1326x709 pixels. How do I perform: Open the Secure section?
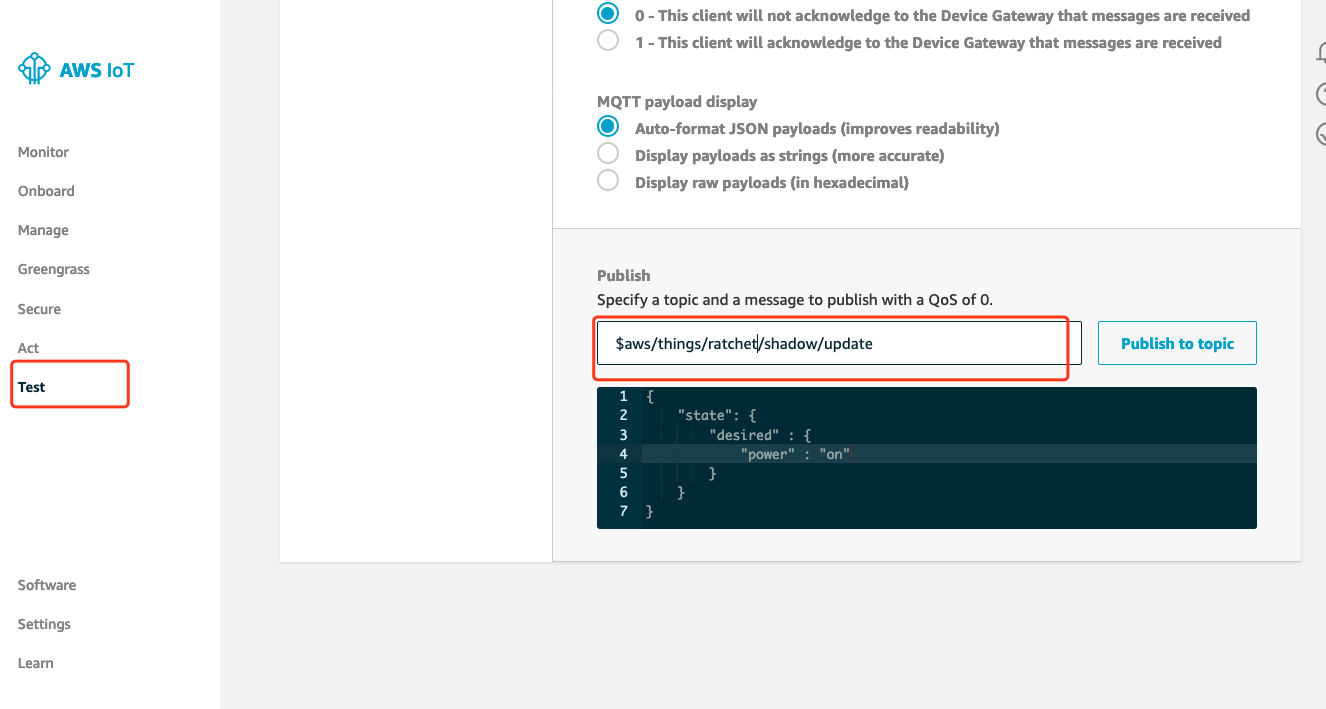[x=39, y=309]
